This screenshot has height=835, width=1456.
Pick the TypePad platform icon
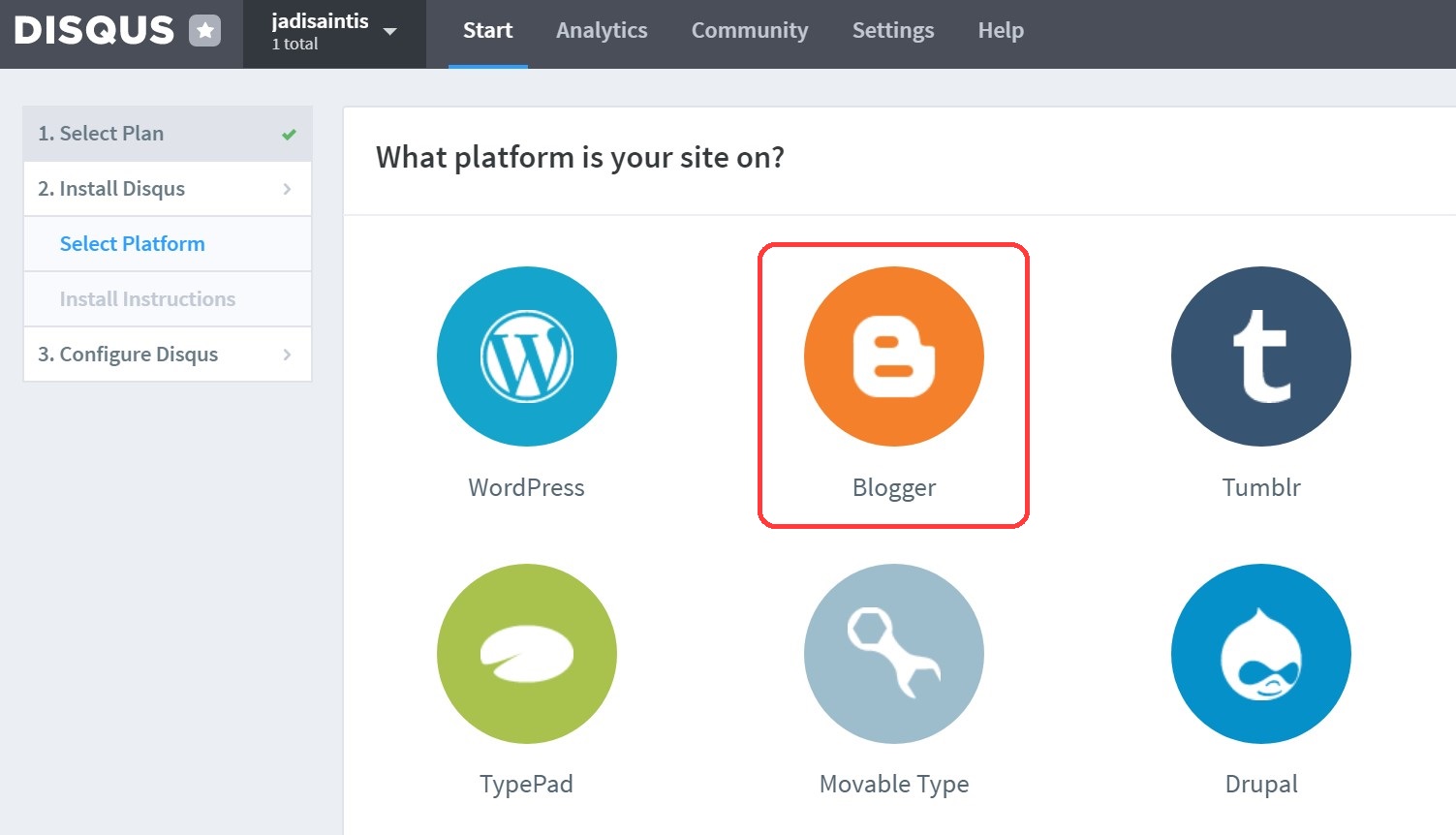[x=526, y=654]
